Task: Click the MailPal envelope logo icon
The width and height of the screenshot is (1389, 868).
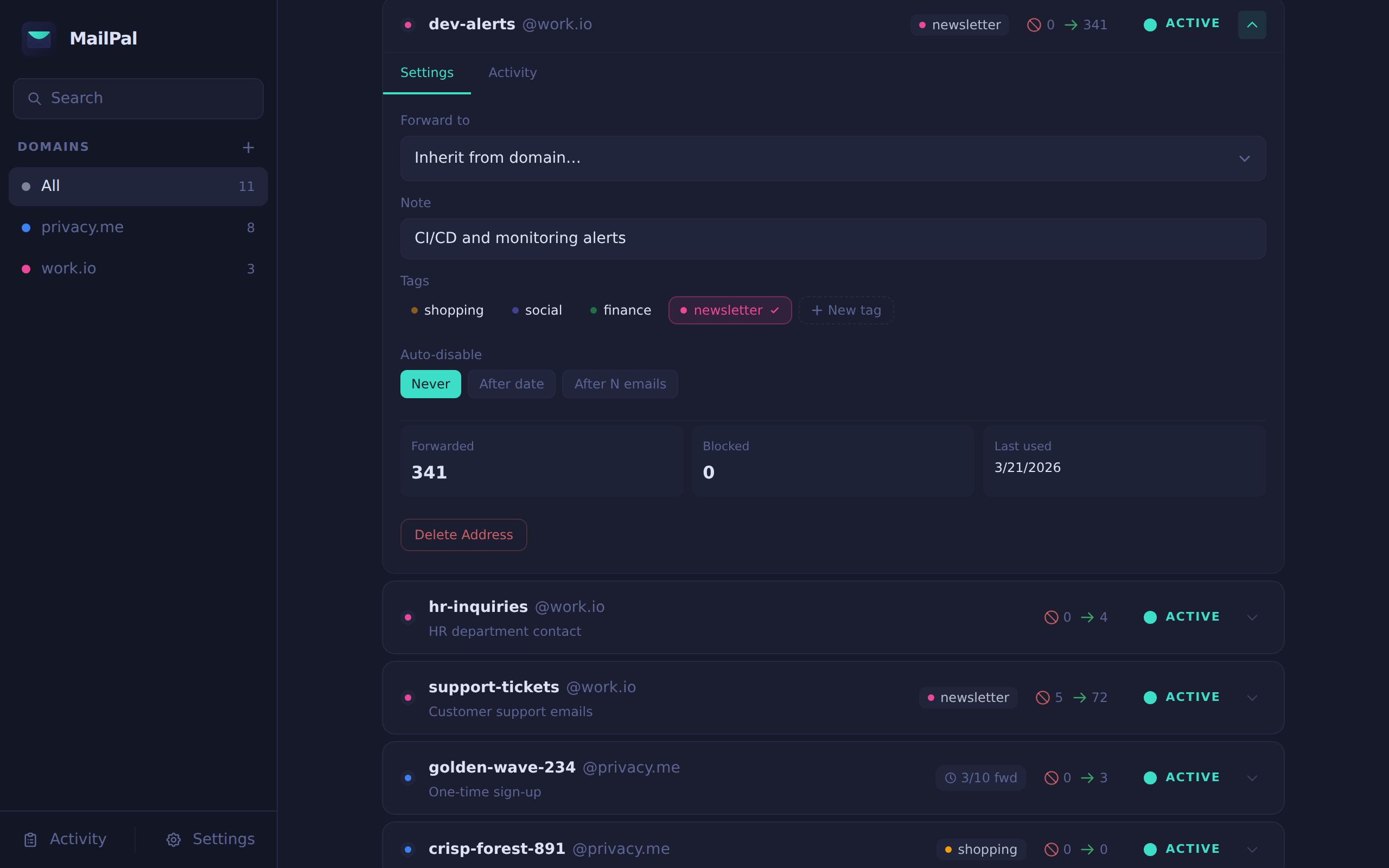Action: tap(39, 39)
